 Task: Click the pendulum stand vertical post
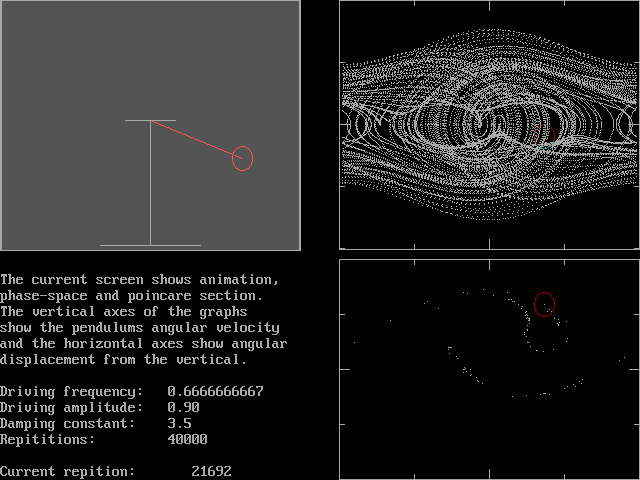point(151,183)
